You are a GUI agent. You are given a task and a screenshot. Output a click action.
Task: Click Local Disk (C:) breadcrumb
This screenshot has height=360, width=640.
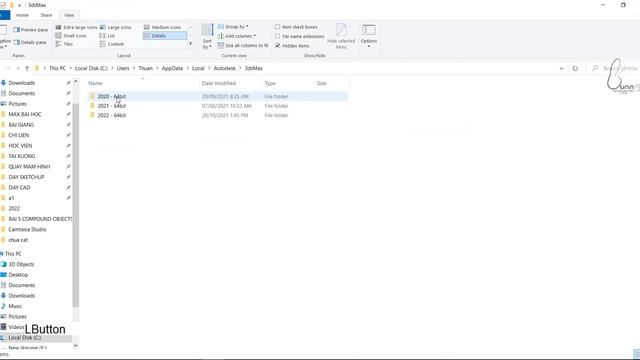point(91,68)
